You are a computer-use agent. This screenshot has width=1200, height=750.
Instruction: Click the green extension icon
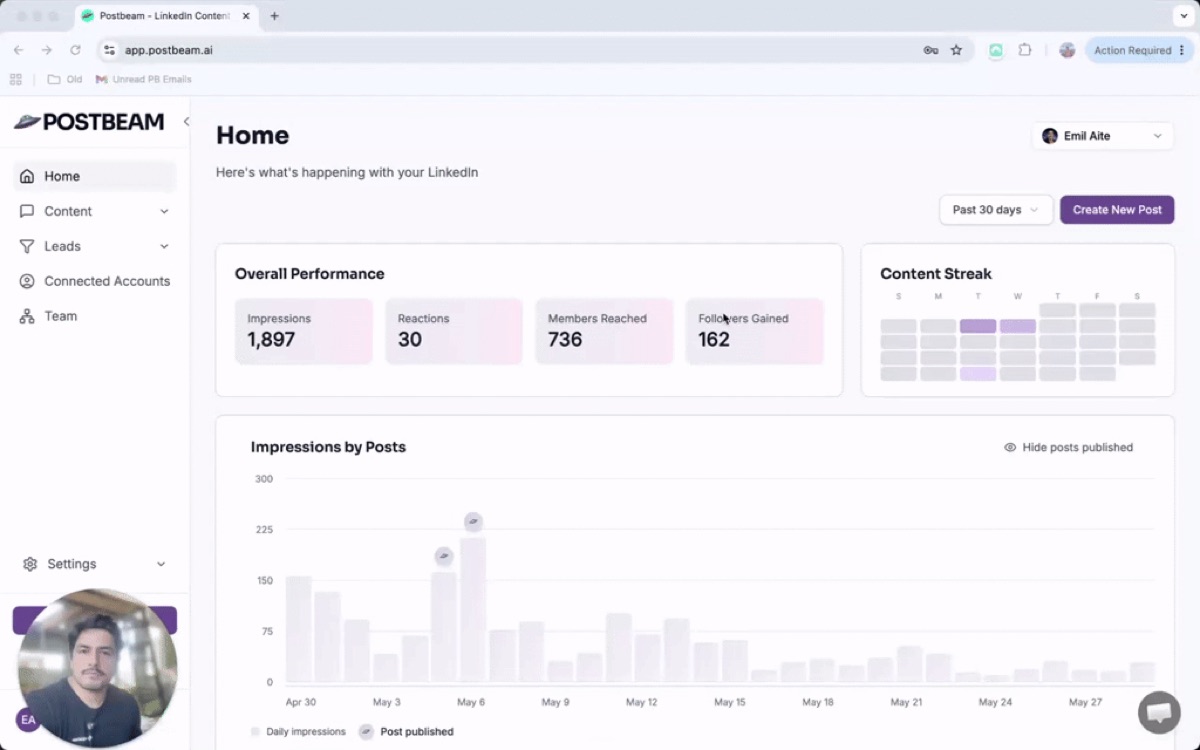coord(996,50)
